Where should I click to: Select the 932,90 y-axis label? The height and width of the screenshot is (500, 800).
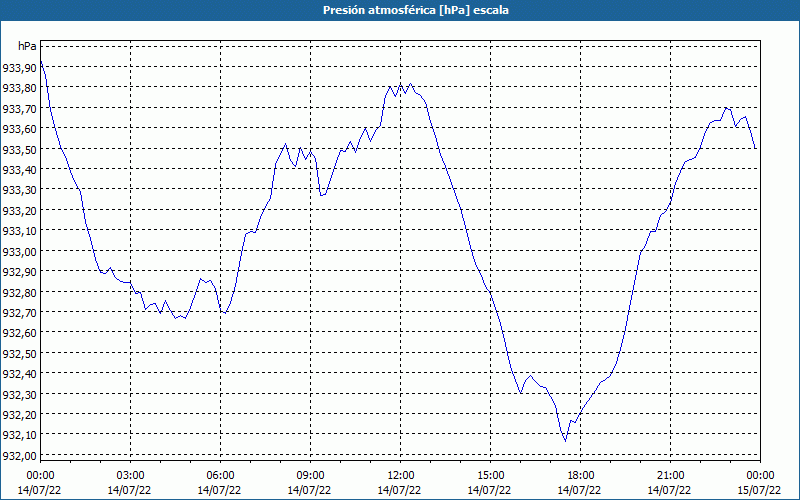[19, 271]
